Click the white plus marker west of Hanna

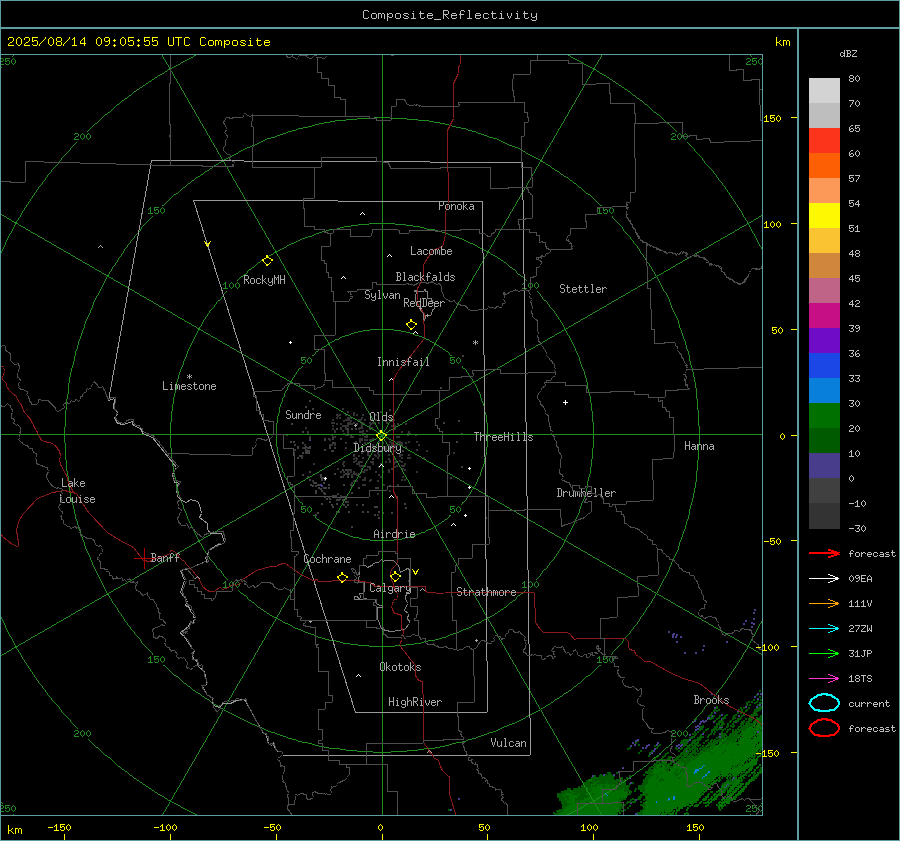pos(565,402)
